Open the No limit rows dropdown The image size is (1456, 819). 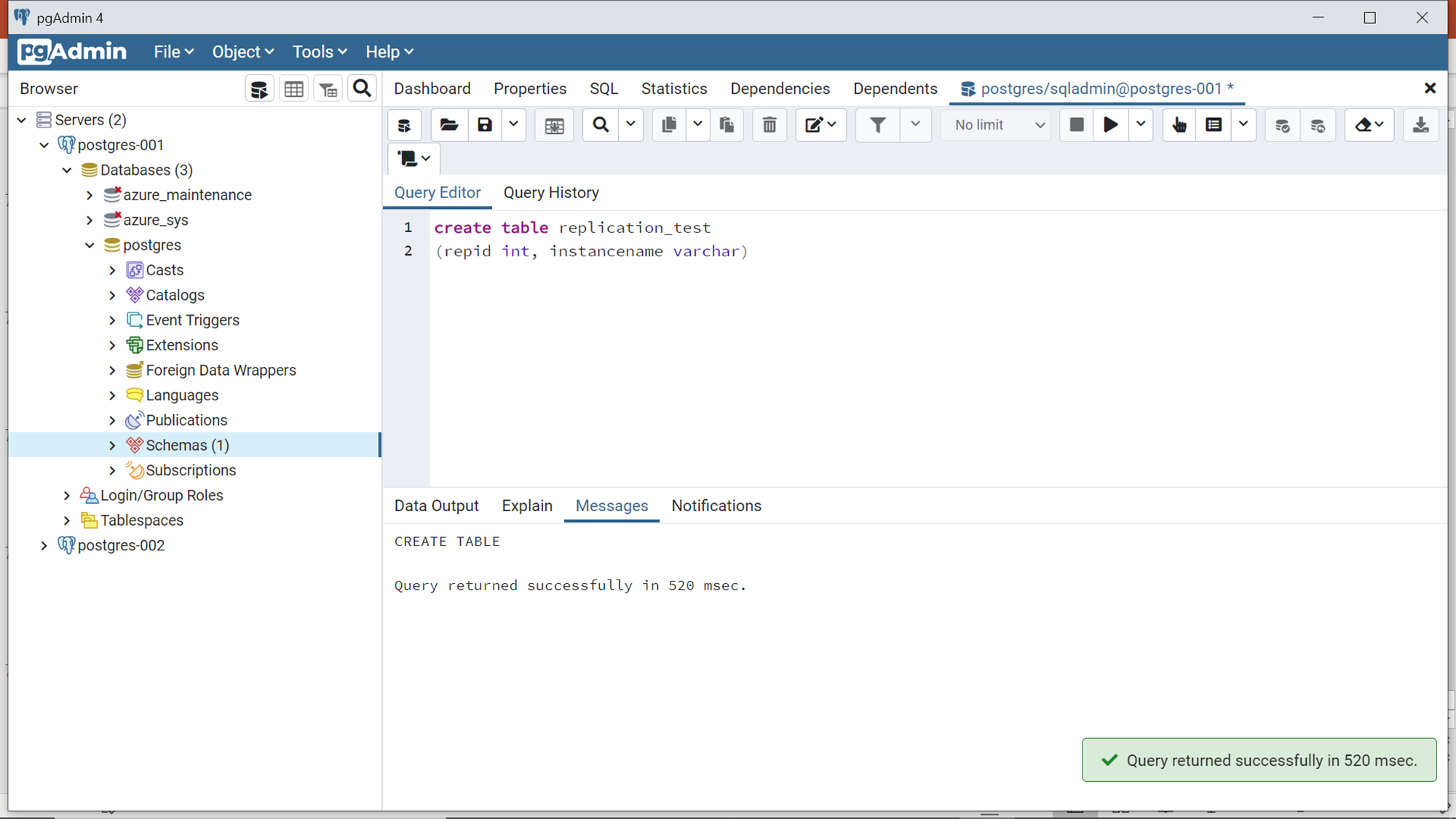click(x=996, y=125)
